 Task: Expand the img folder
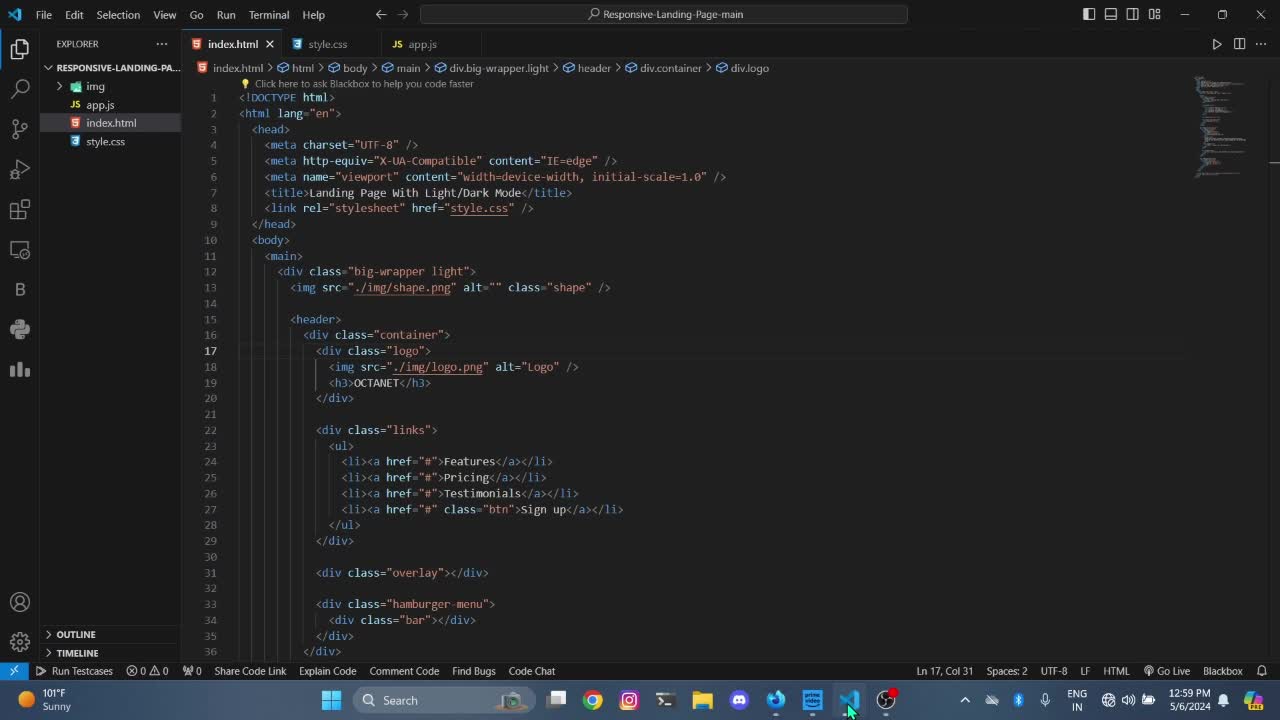[95, 86]
